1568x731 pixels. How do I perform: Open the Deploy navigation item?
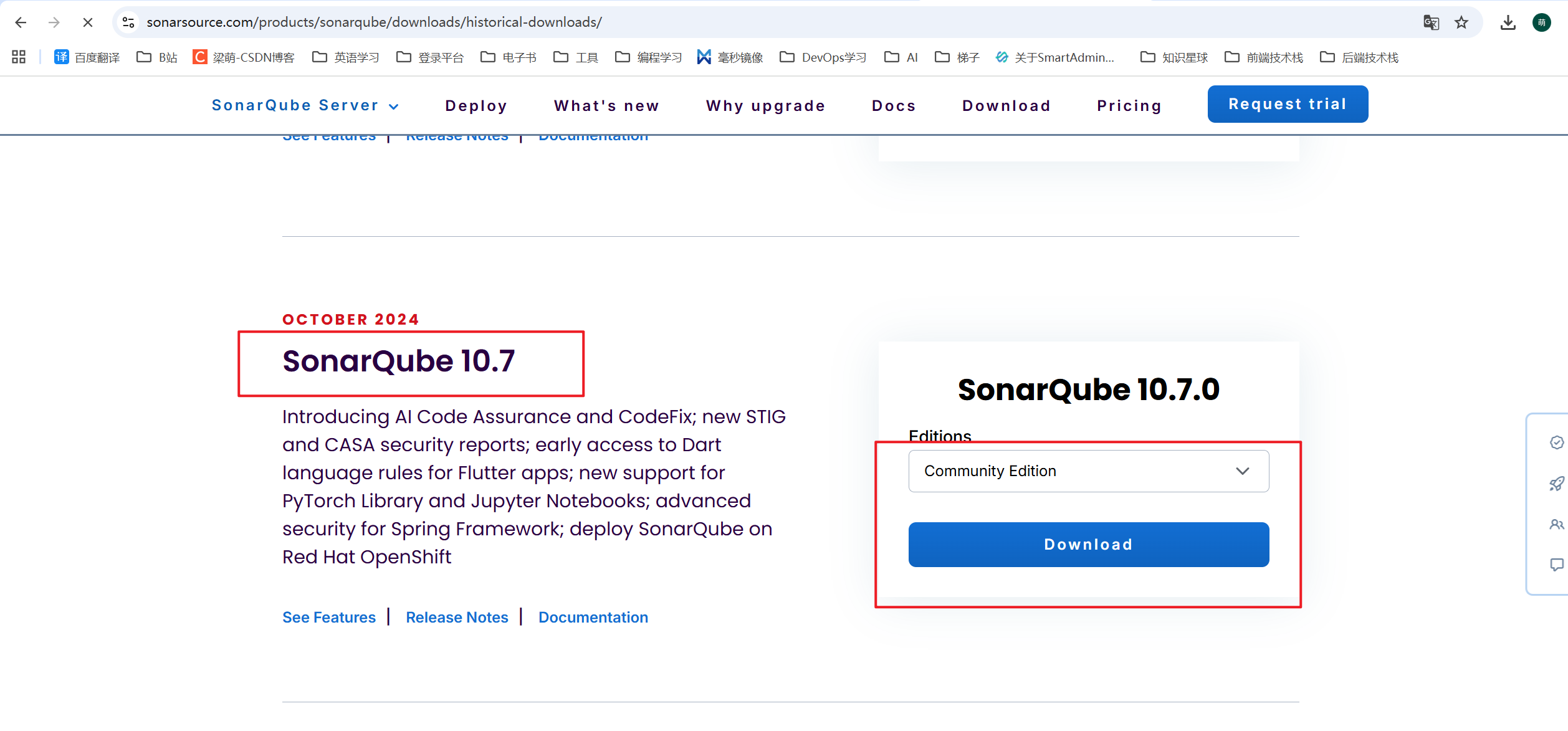[476, 106]
